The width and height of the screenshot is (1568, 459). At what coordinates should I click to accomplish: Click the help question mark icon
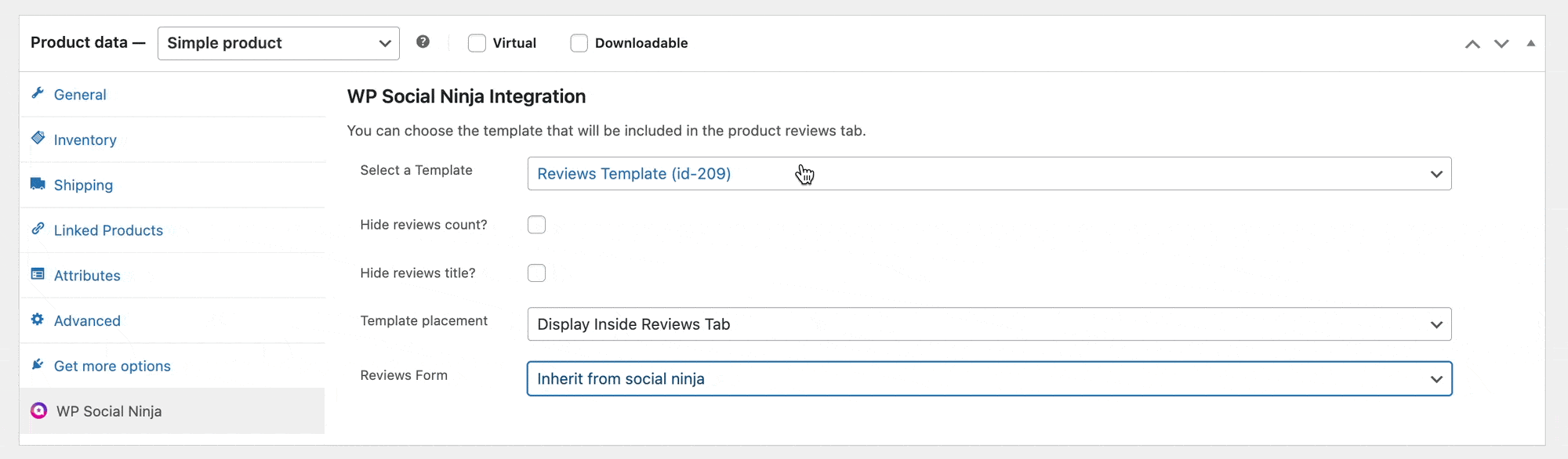coord(423,42)
